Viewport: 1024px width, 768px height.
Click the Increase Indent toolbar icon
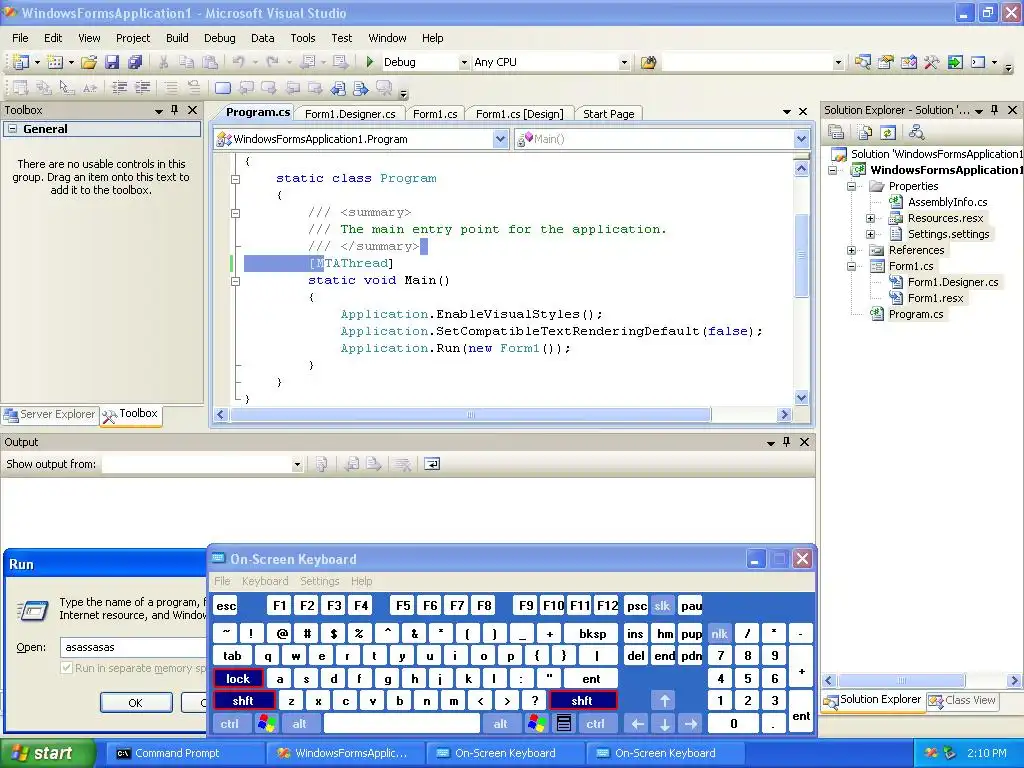point(142,88)
